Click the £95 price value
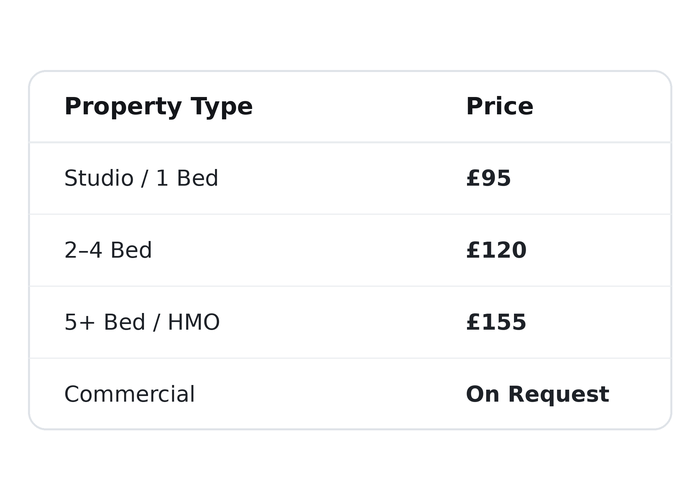 [x=488, y=178]
